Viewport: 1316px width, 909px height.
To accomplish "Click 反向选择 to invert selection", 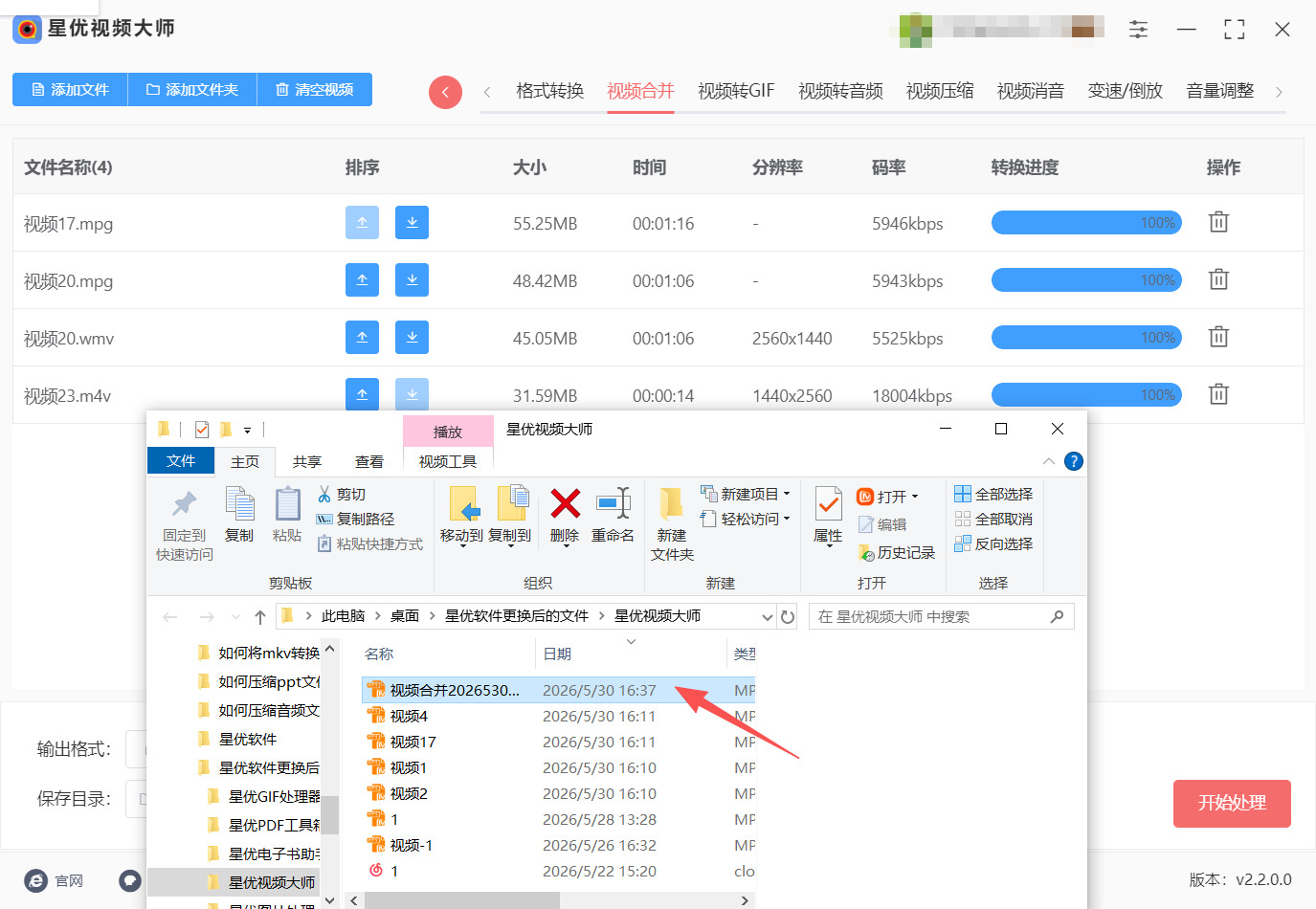I will pyautogui.click(x=993, y=544).
